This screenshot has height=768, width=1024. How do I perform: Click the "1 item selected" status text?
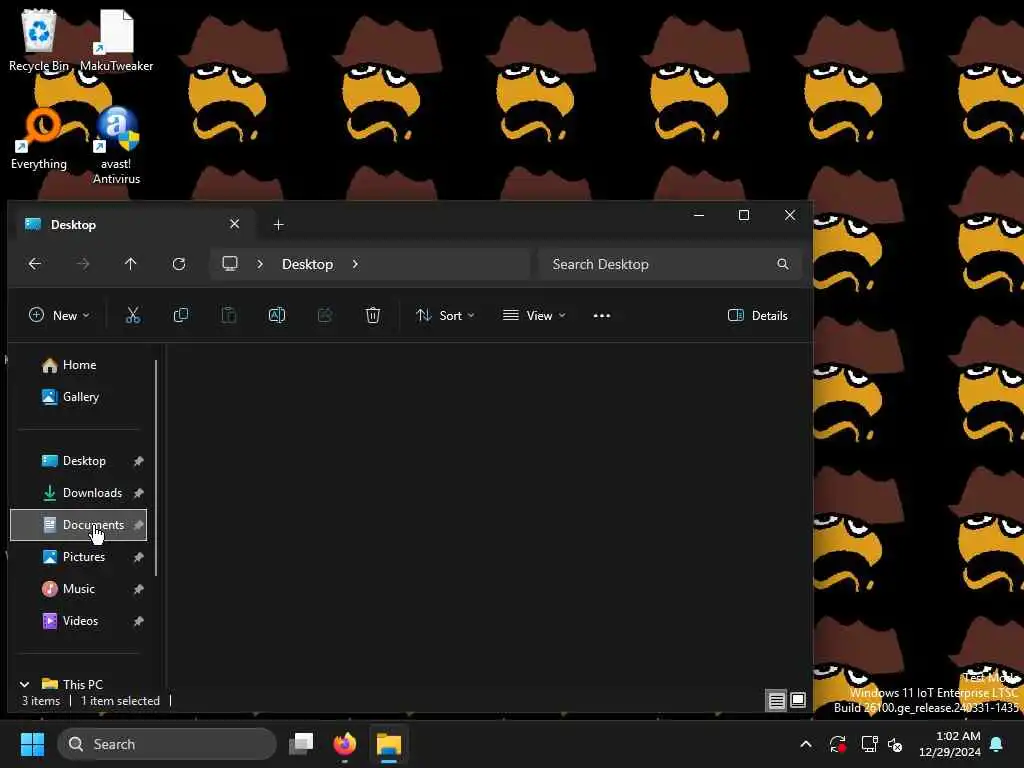click(120, 701)
